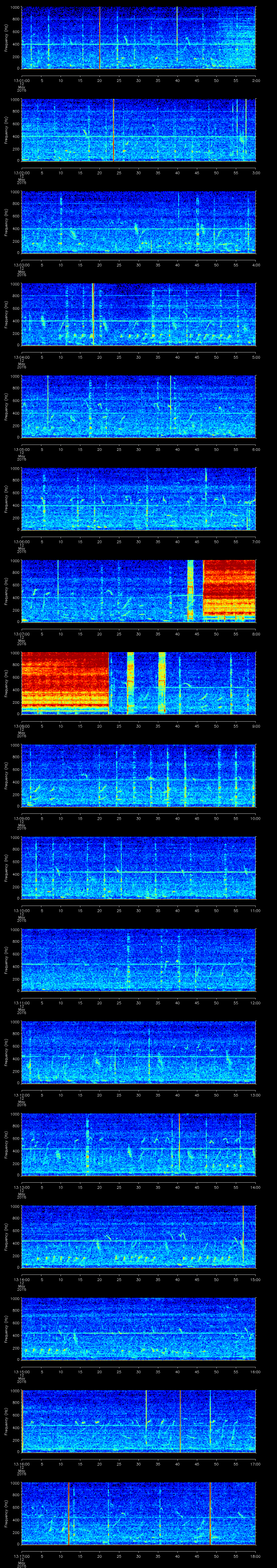Select the spectrogram panel starting at 13:15:00
Image resolution: width=277 pixels, height=1568 pixels.
pyautogui.click(x=138, y=1329)
